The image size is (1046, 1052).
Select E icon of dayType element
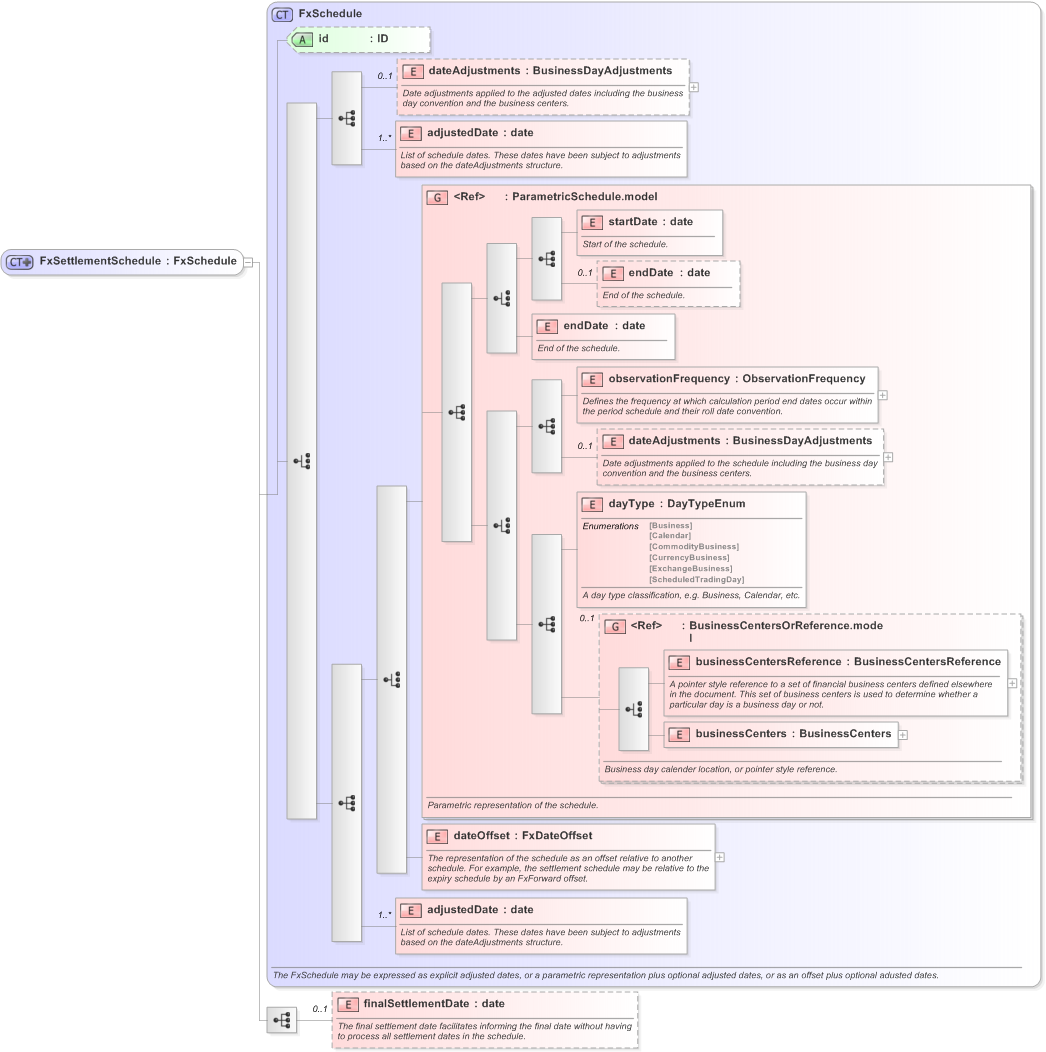pyautogui.click(x=592, y=505)
